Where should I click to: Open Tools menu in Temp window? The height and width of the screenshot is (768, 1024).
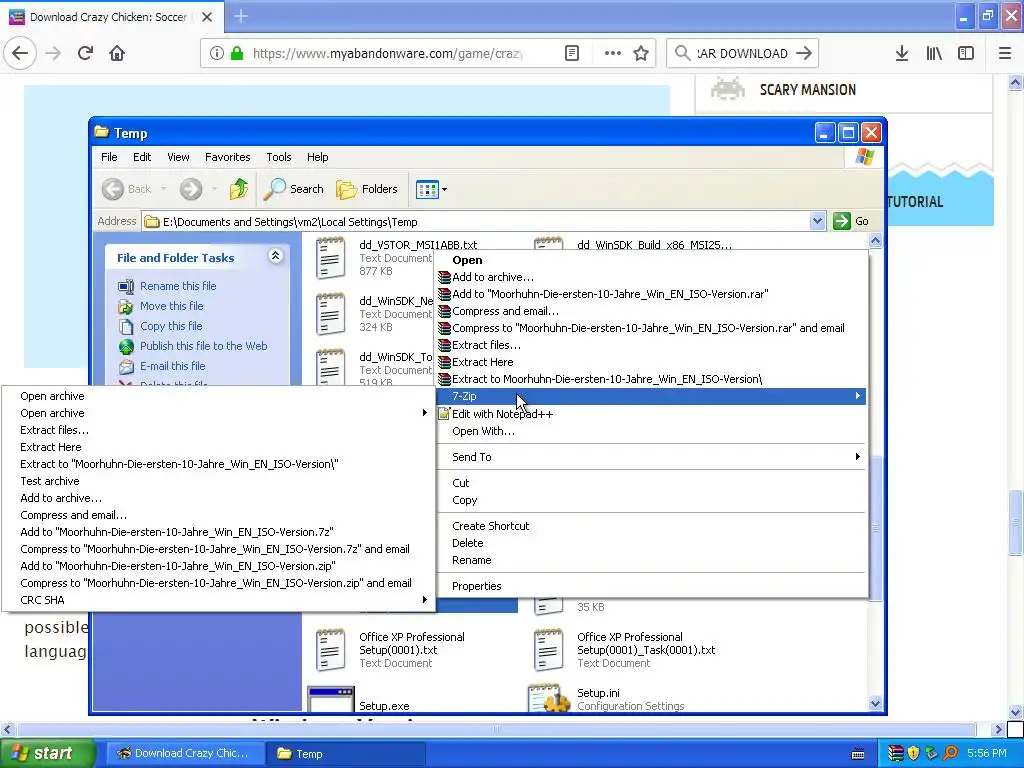click(278, 157)
